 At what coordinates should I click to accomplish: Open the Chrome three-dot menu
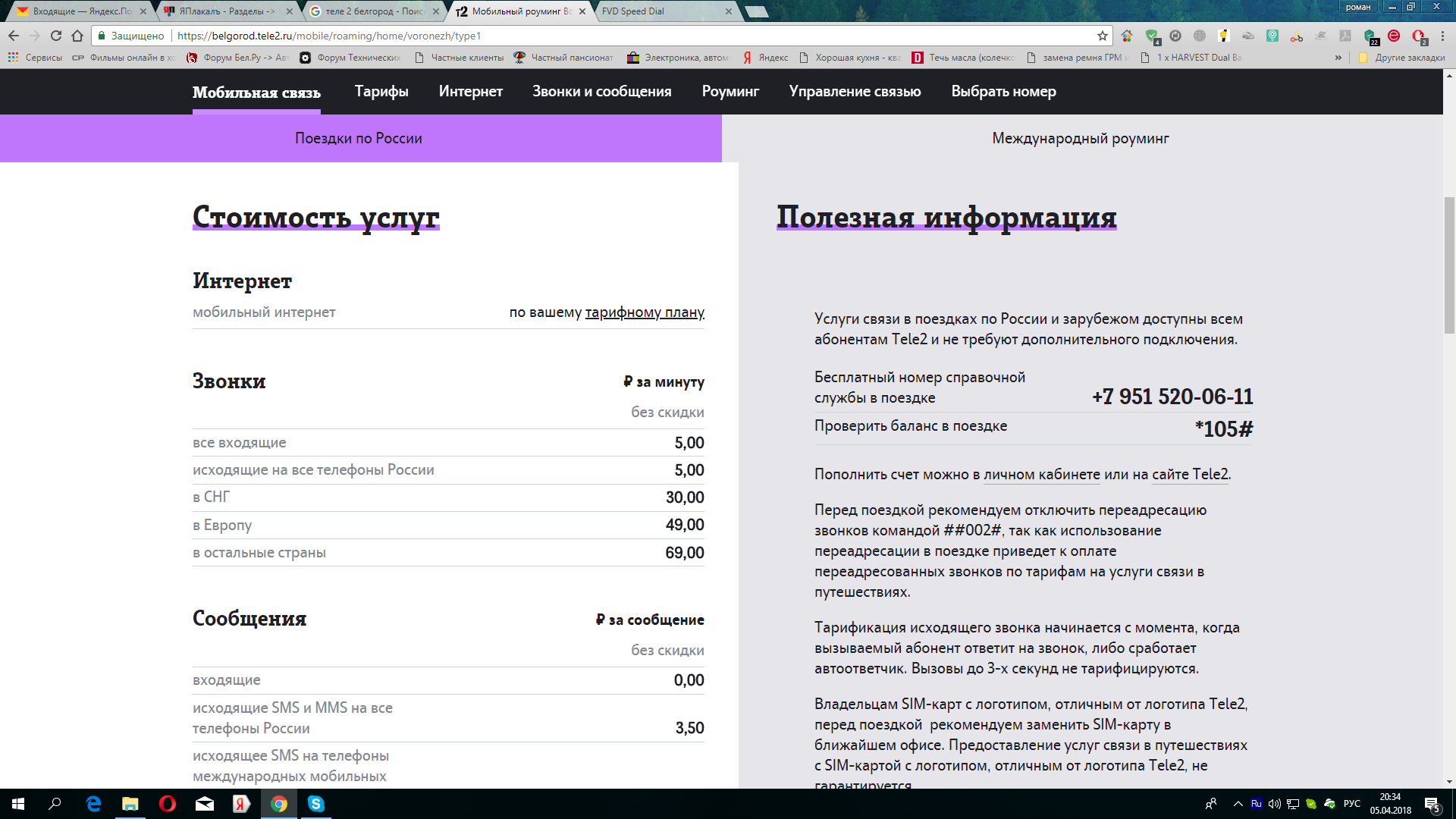coord(1442,36)
